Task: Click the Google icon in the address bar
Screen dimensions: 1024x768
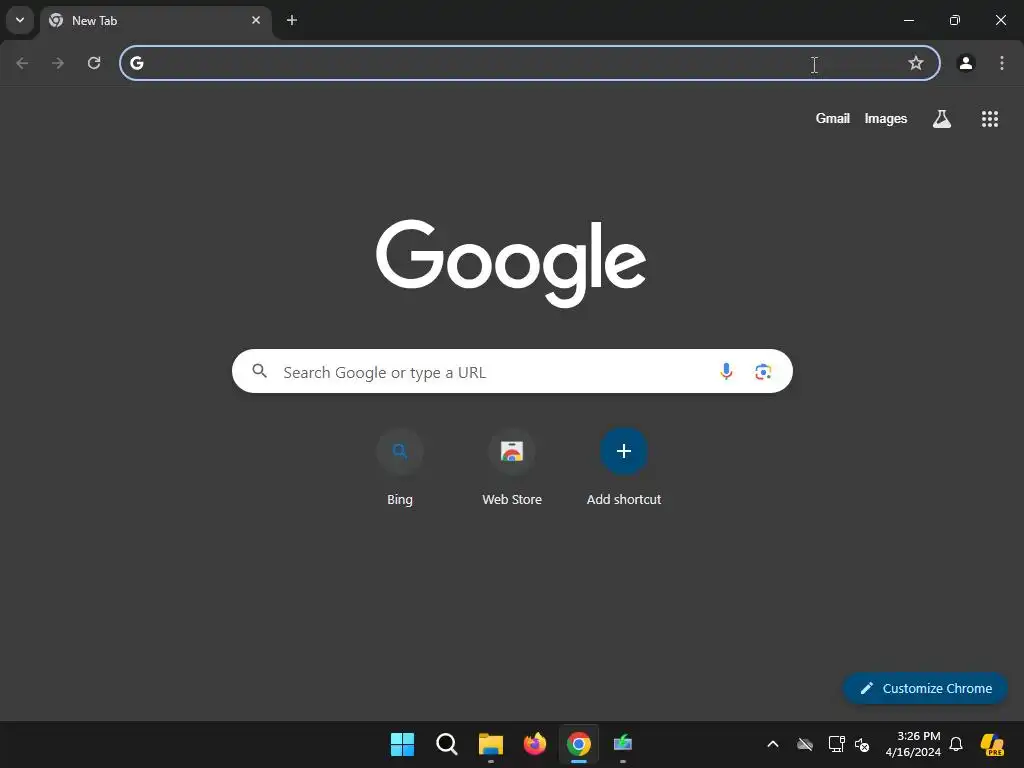Action: (x=136, y=63)
